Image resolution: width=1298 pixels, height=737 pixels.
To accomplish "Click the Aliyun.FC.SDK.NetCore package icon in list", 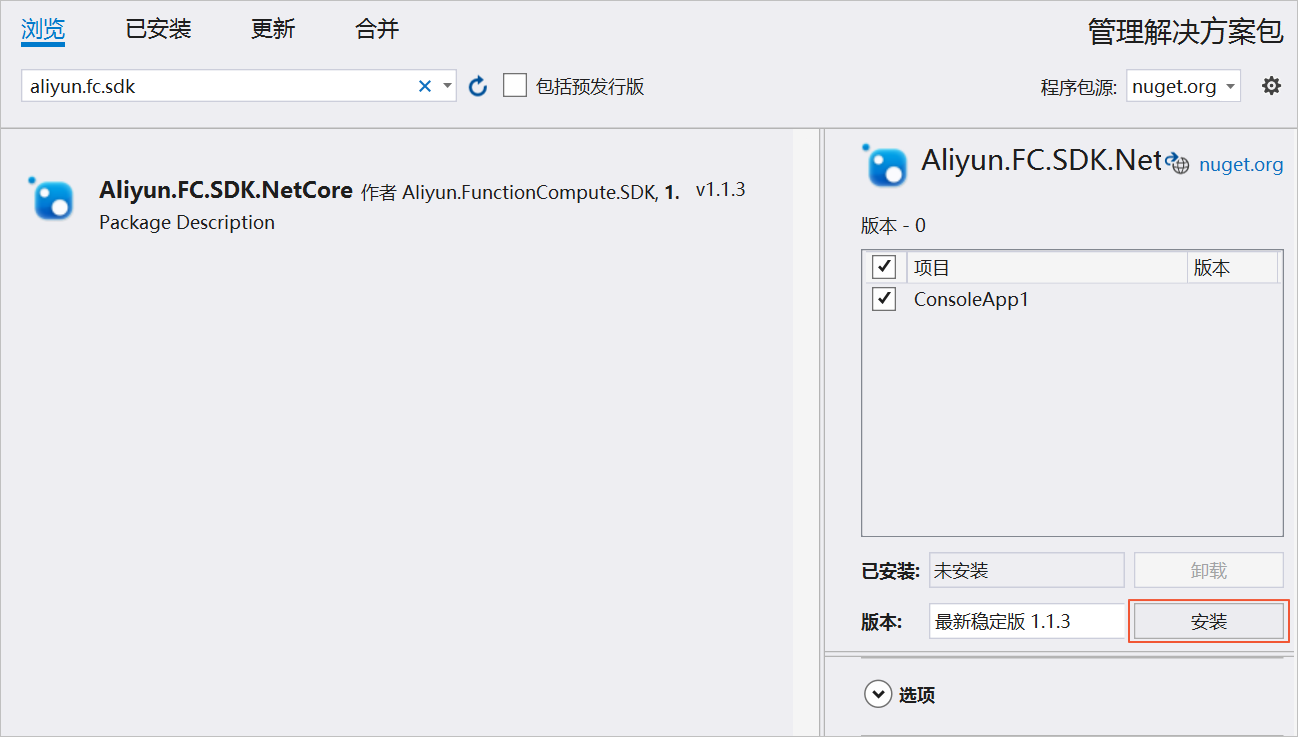I will pos(51,197).
